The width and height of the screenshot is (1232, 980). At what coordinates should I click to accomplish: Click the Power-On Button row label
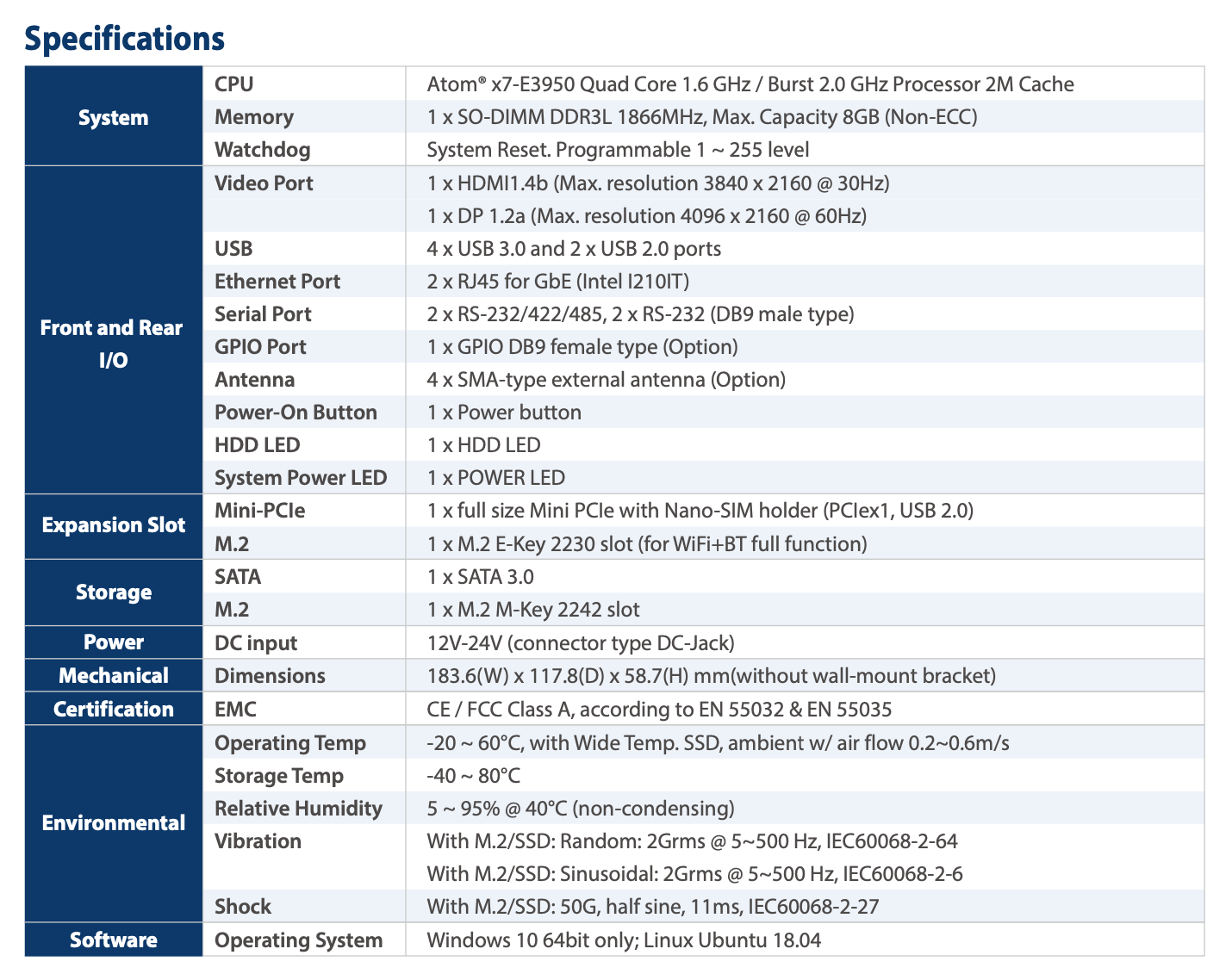(296, 412)
